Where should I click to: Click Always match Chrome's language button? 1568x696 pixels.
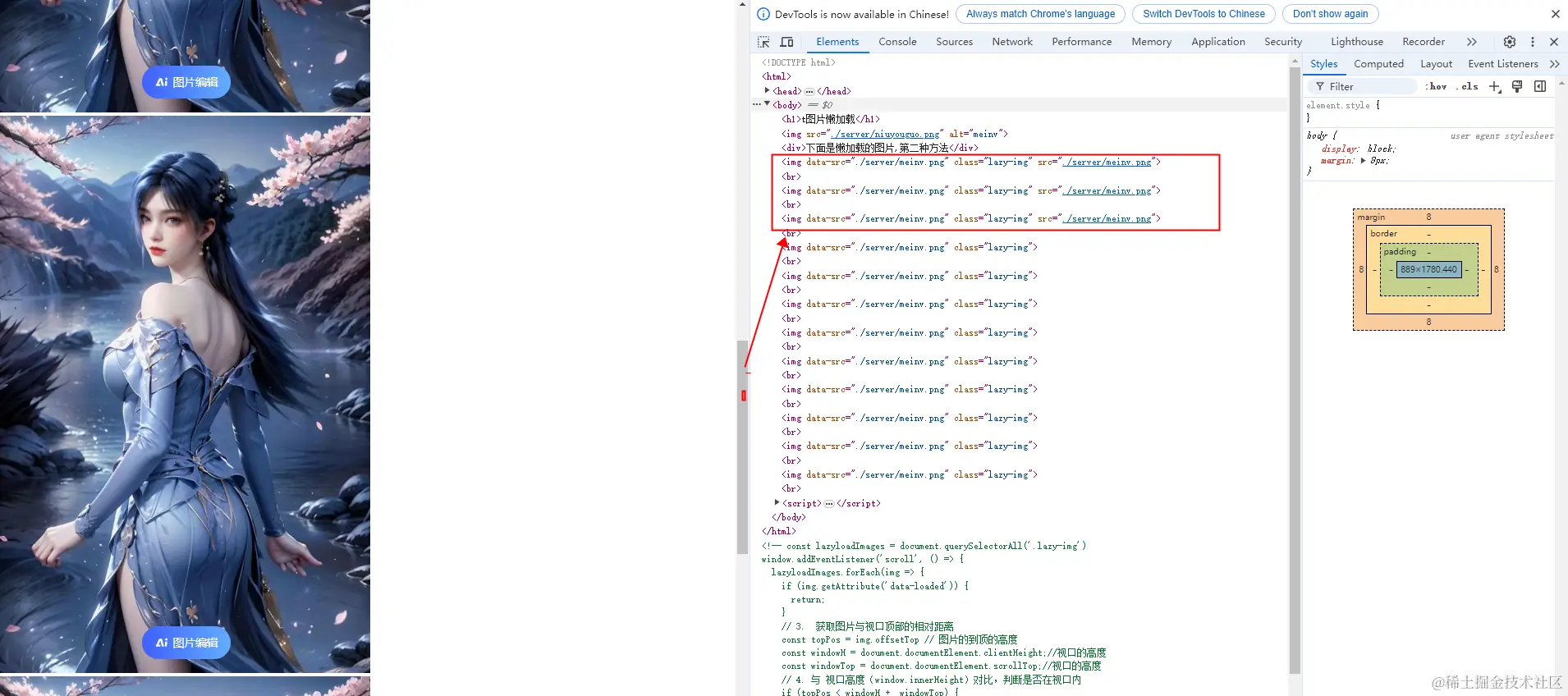[1041, 14]
